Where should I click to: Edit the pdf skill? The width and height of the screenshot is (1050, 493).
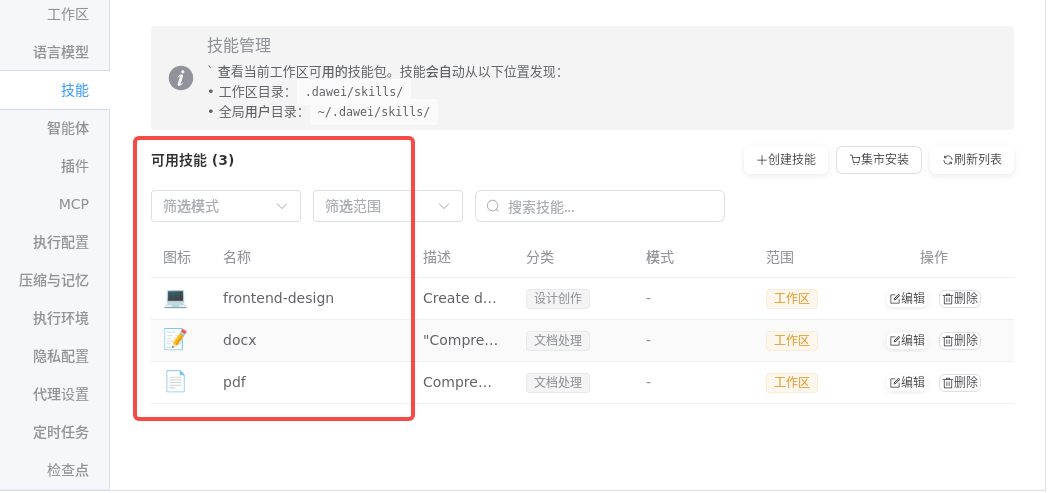(907, 382)
